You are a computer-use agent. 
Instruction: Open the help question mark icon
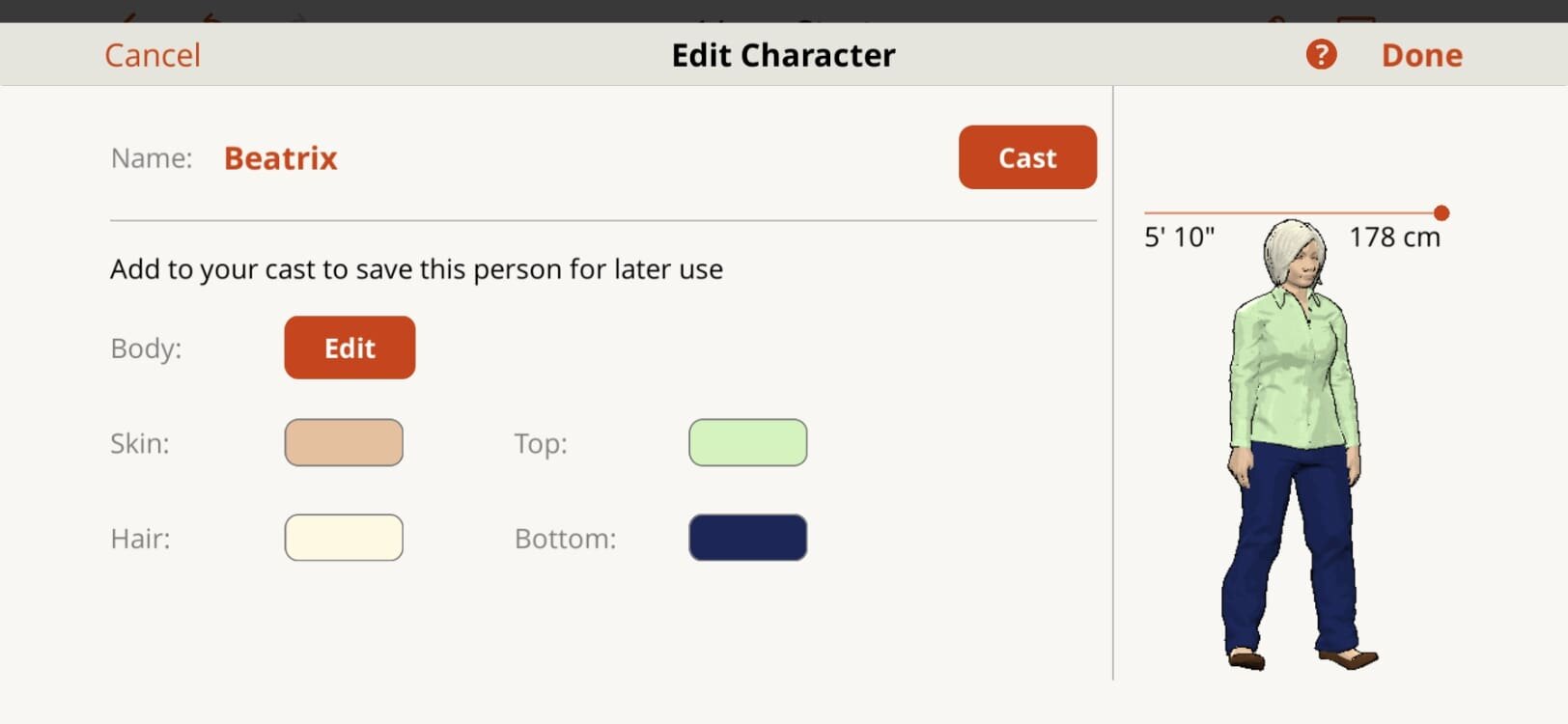pyautogui.click(x=1319, y=54)
